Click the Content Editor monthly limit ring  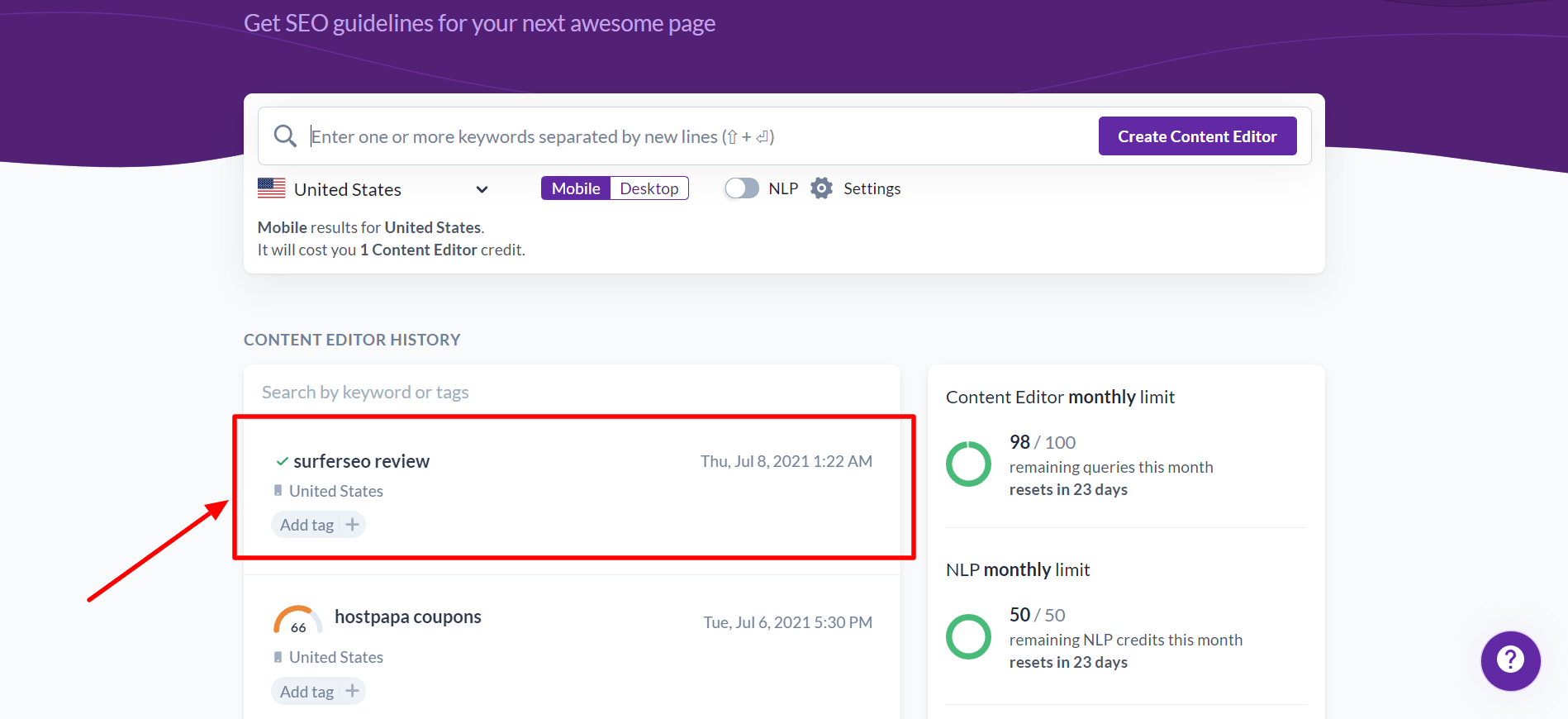968,464
